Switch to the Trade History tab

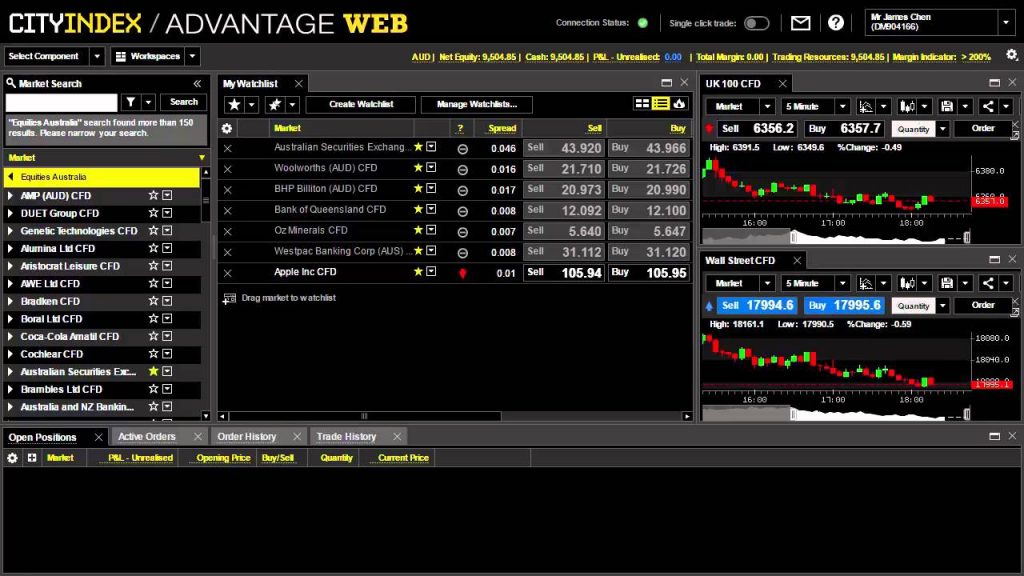coord(346,436)
